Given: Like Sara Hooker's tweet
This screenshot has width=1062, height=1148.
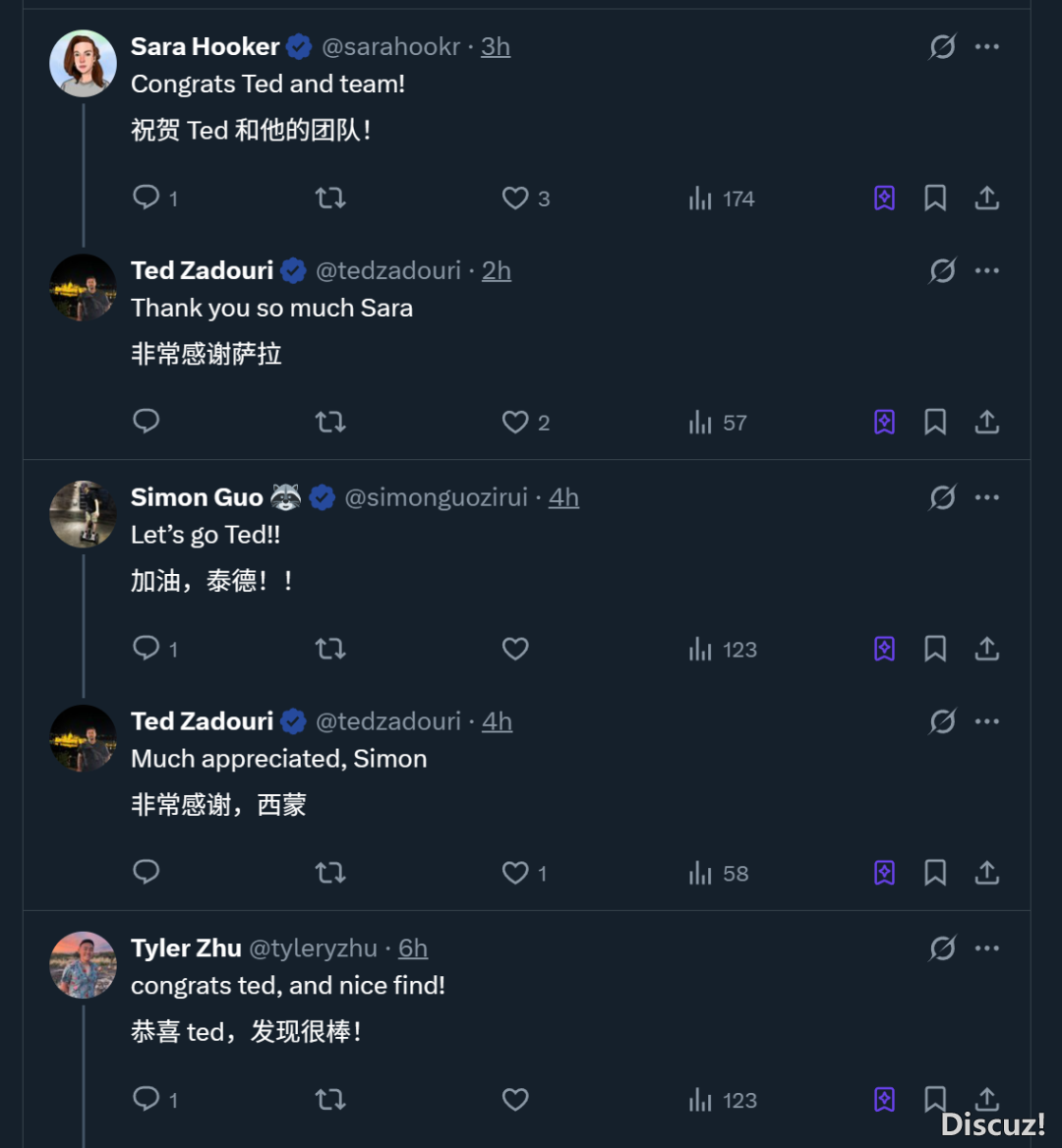Looking at the screenshot, I should (x=515, y=199).
